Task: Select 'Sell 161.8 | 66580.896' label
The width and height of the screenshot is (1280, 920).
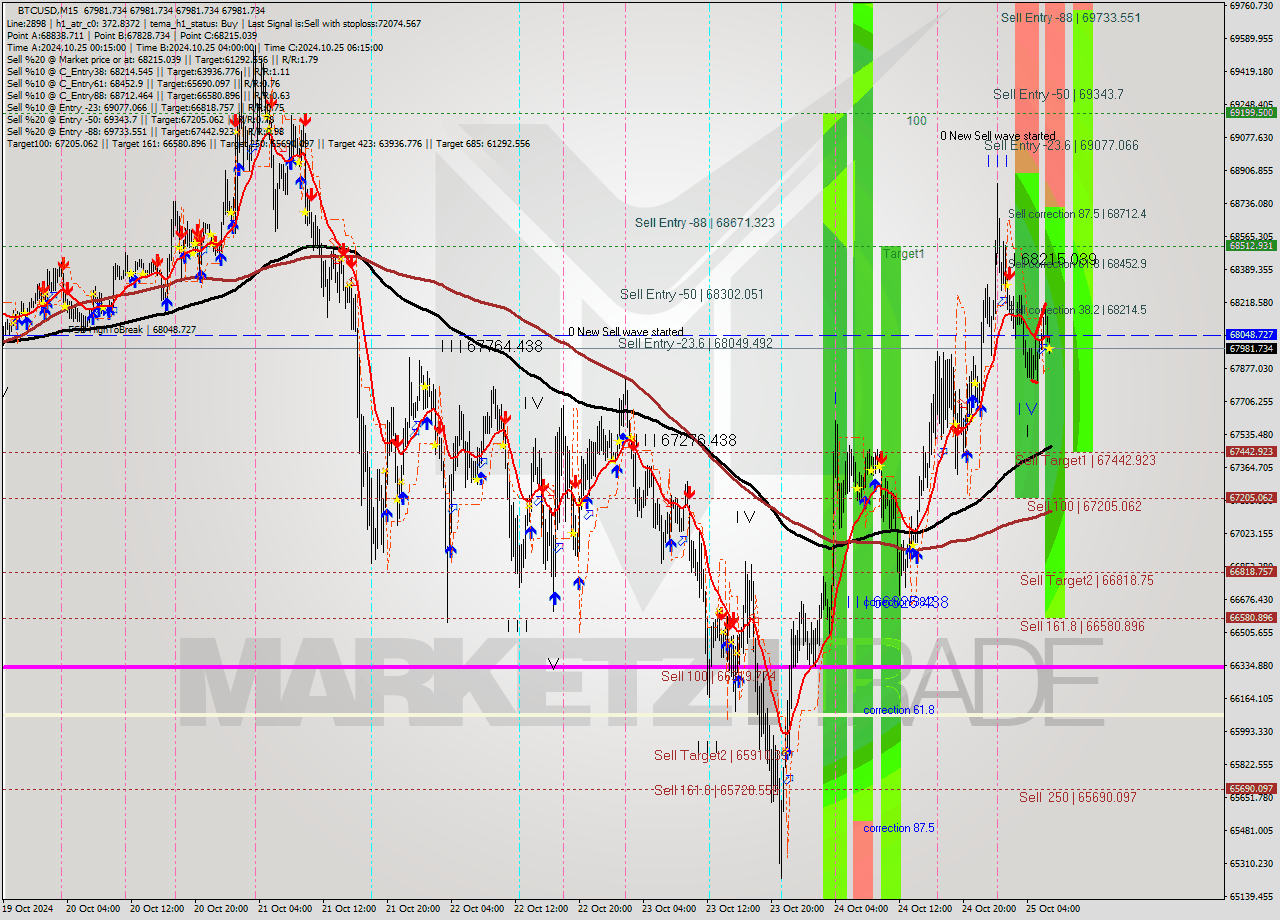Action: [x=1082, y=626]
